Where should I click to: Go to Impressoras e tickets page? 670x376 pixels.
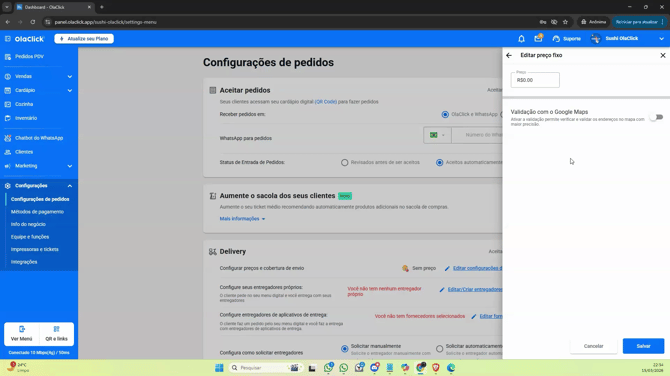(35, 250)
